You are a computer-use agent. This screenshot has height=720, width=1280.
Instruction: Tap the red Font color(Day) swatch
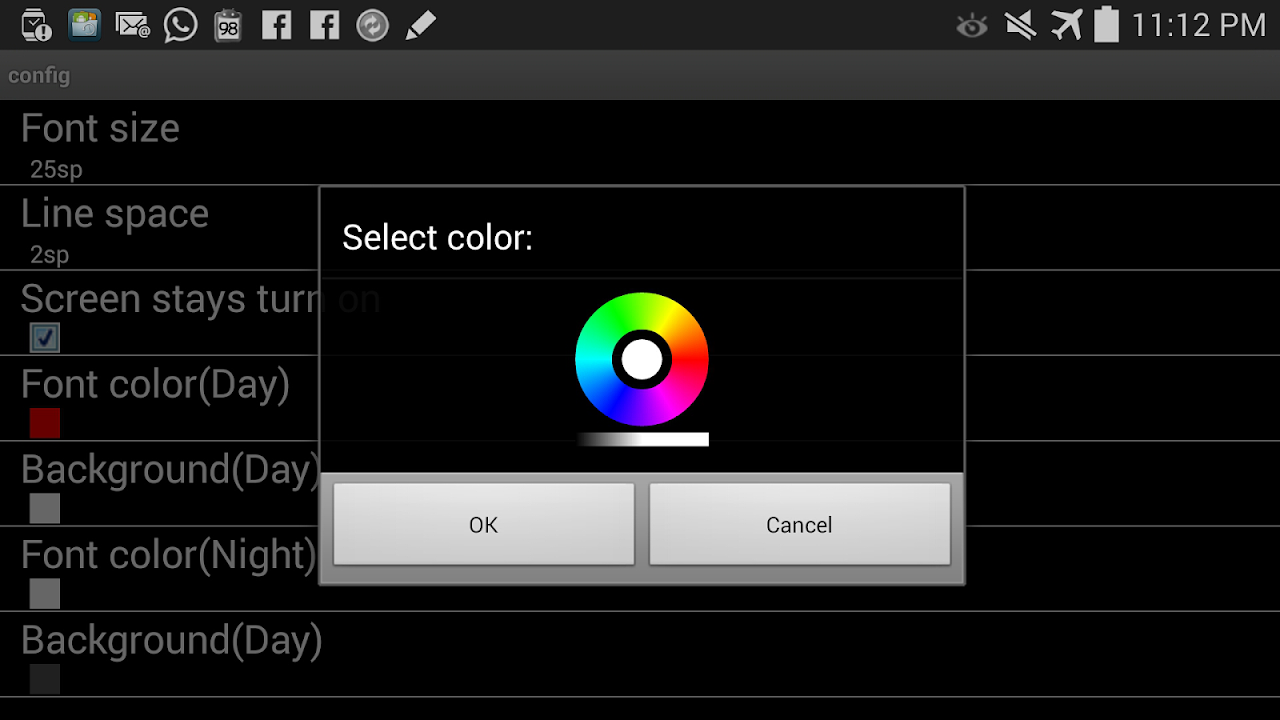pos(45,423)
